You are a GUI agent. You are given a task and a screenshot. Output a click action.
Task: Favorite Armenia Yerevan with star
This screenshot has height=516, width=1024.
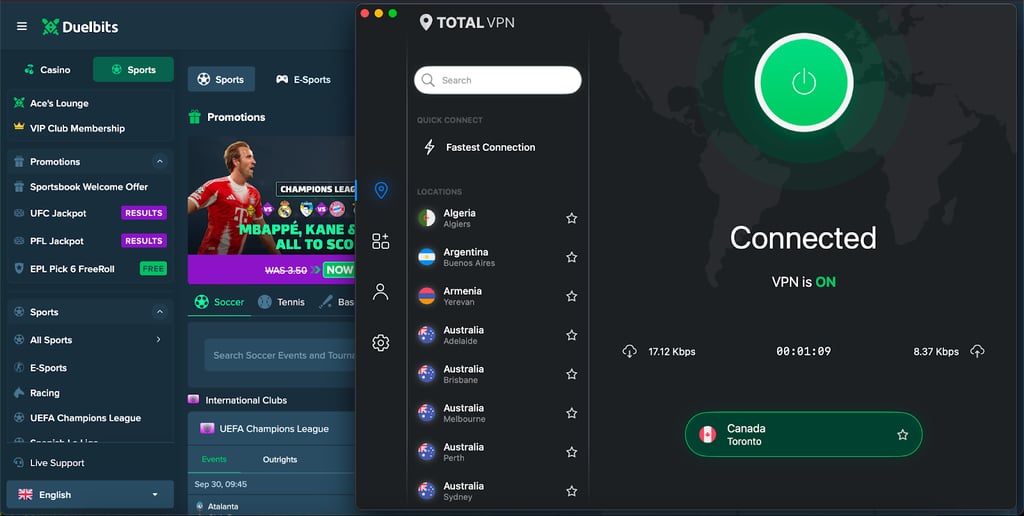571,296
